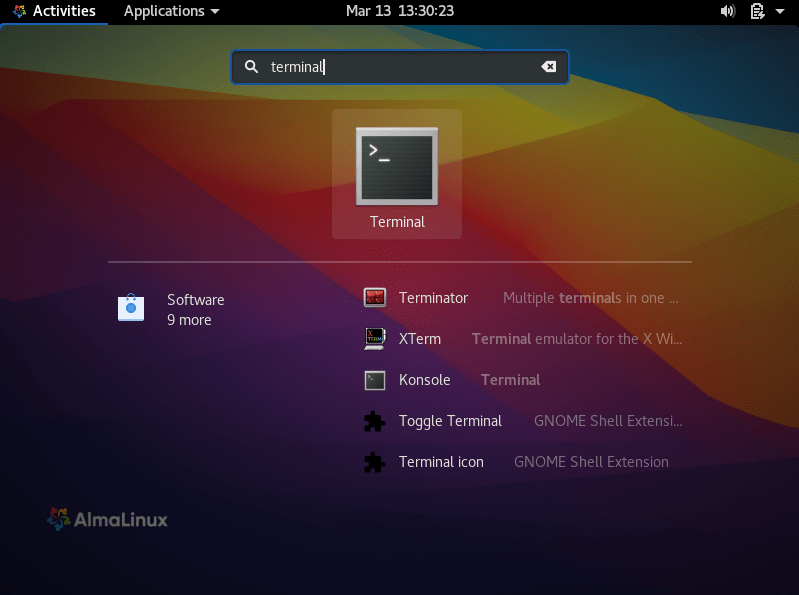
Task: Click the battery power icon in top bar
Action: [x=757, y=11]
